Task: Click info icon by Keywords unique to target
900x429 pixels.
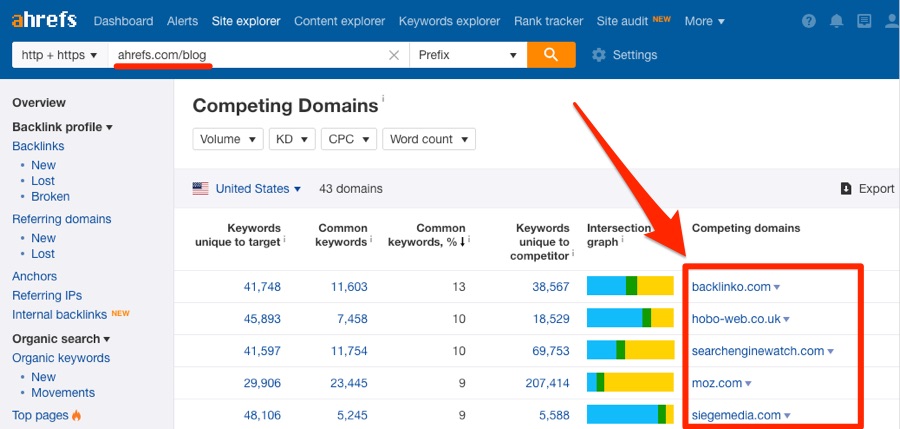Action: (x=284, y=238)
